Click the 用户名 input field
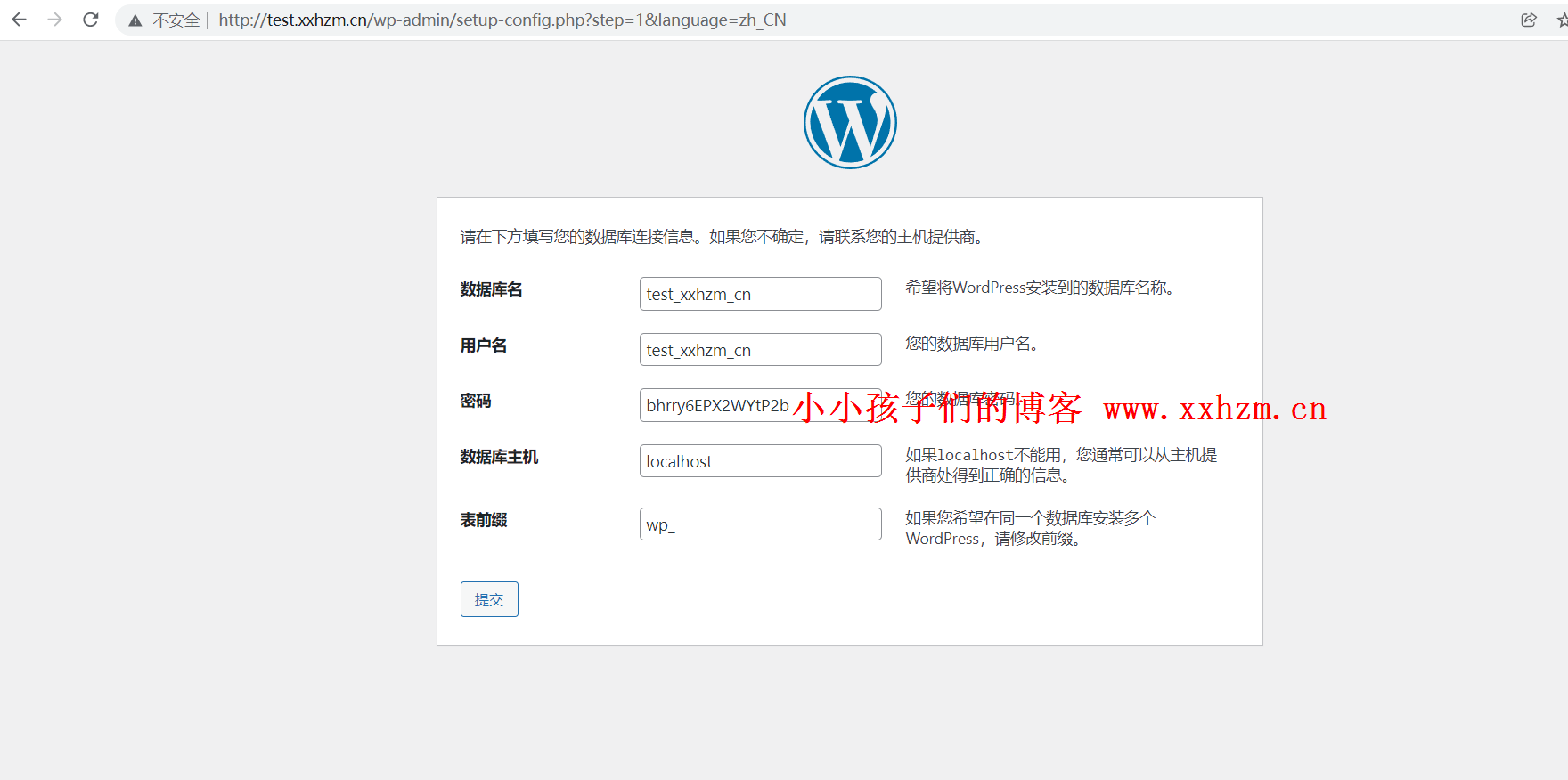 [x=761, y=350]
